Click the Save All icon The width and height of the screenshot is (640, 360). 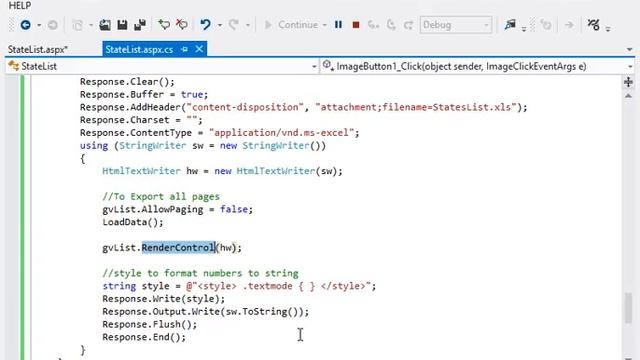coord(140,25)
